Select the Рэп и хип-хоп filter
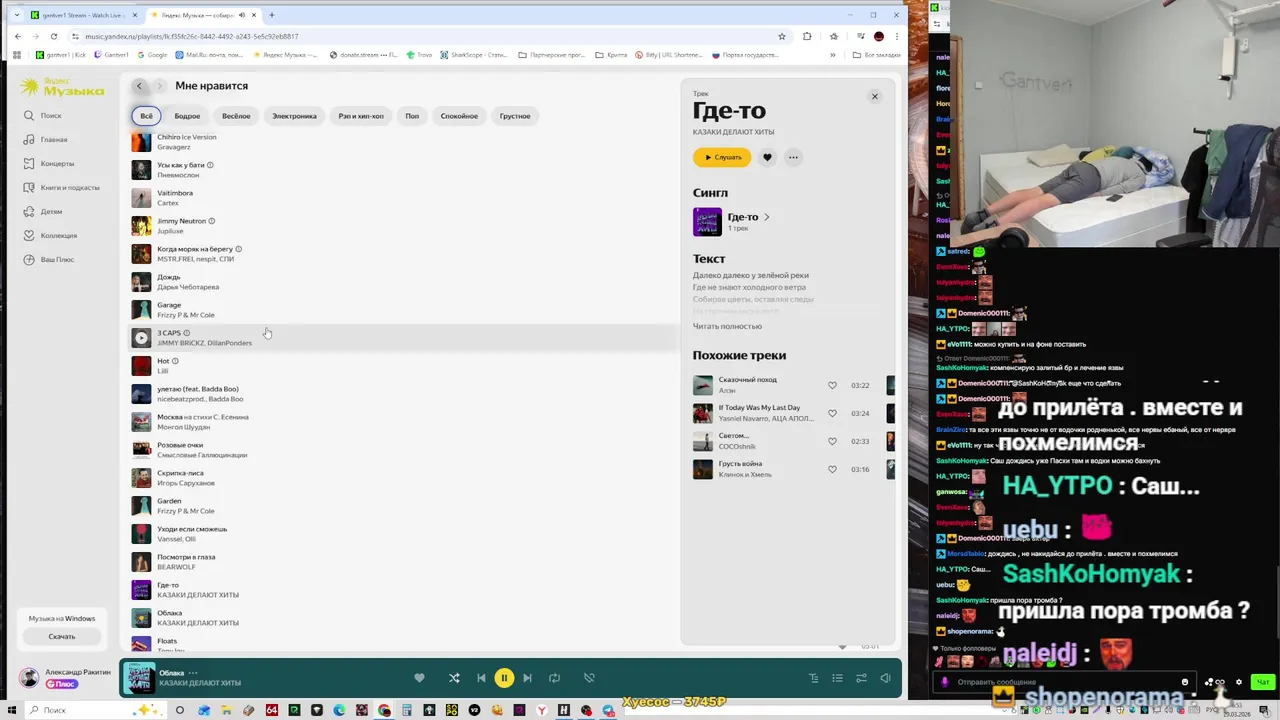 [x=361, y=116]
